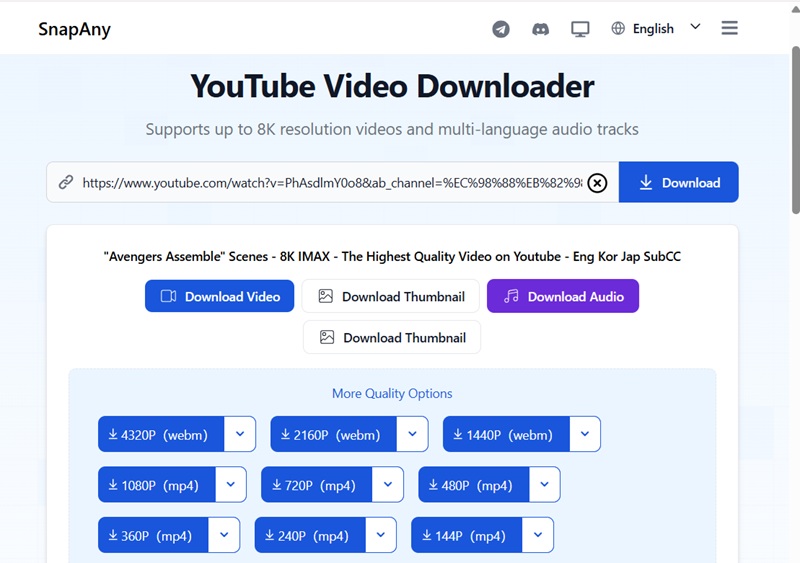Download the 2160P (webm) version
The height and width of the screenshot is (563, 800).
point(334,434)
